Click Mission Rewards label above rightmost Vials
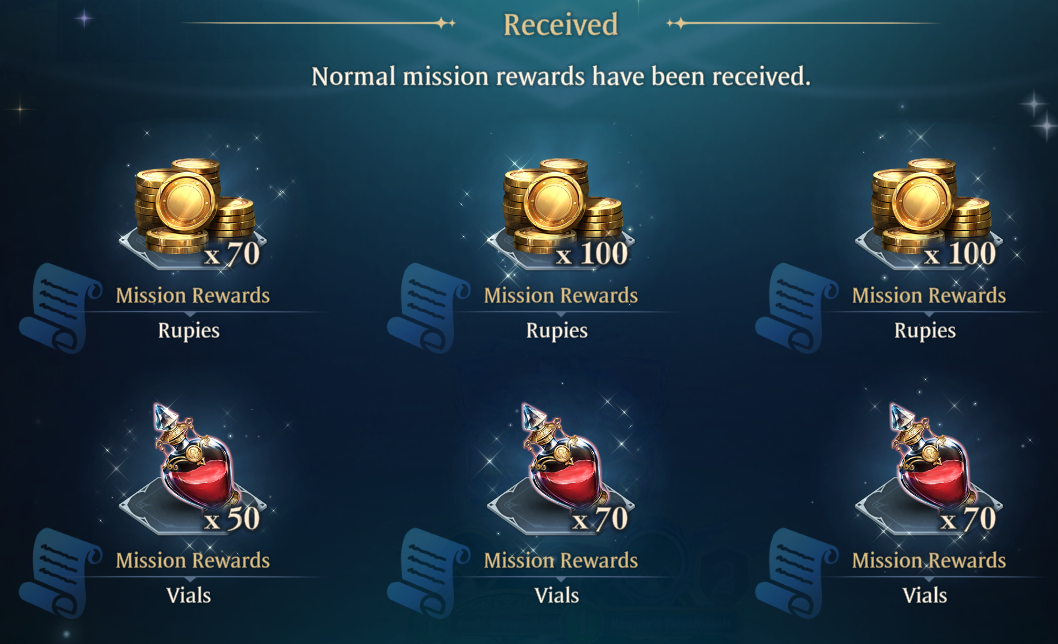1058x644 pixels. point(929,560)
